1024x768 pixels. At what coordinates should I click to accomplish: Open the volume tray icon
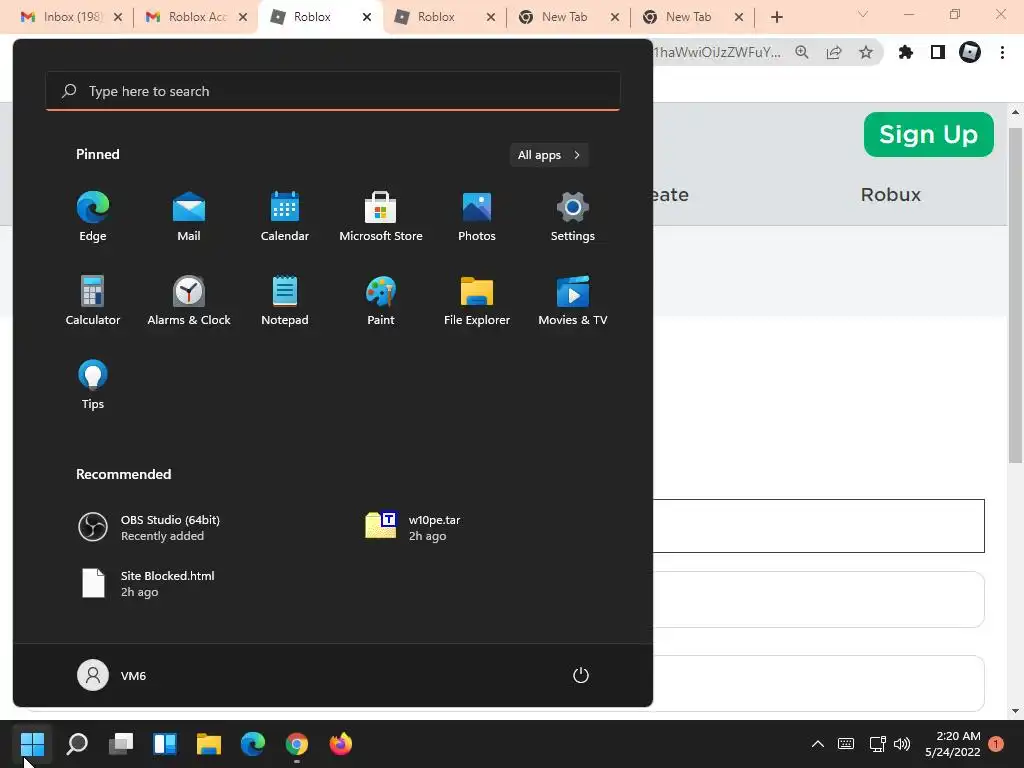902,744
